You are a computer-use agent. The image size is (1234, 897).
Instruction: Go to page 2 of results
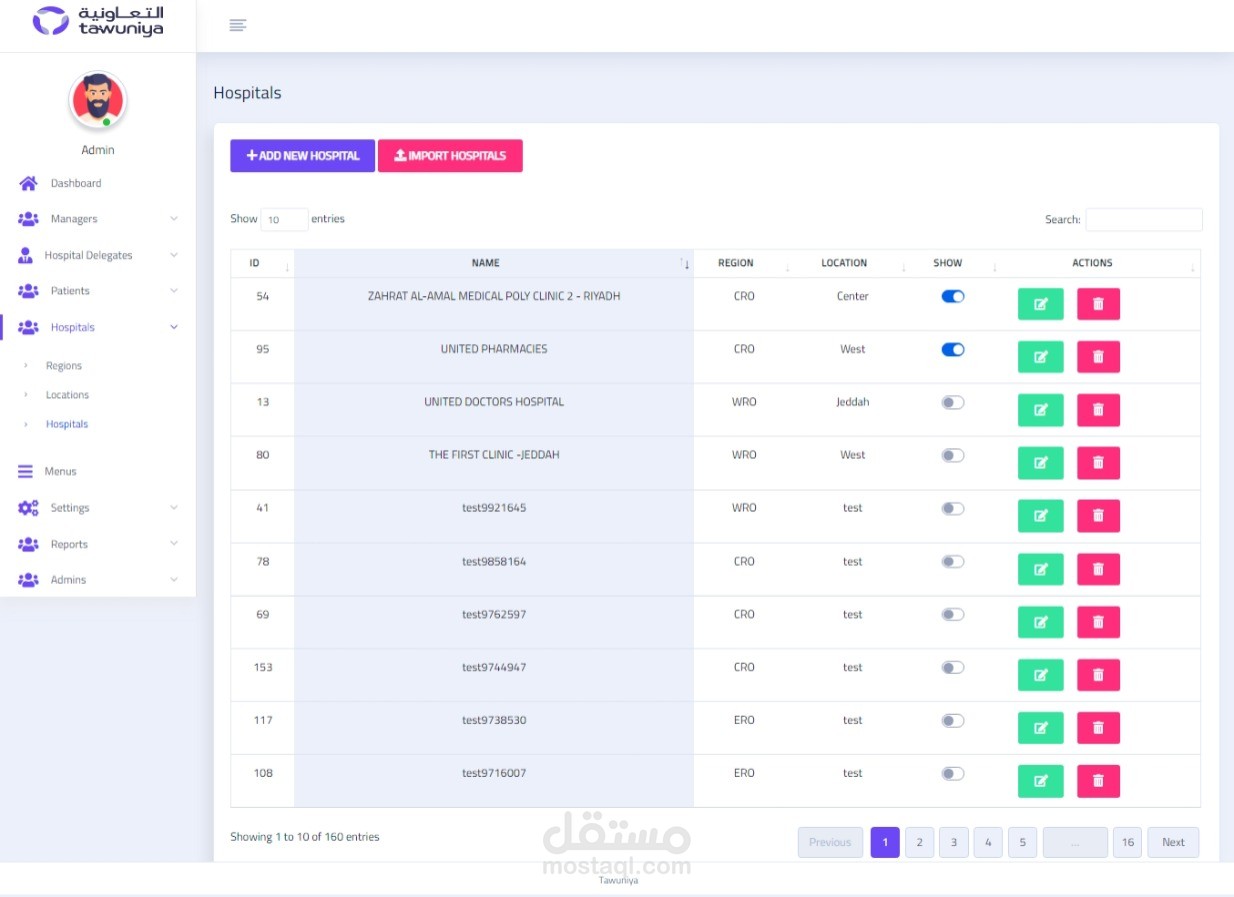point(919,842)
